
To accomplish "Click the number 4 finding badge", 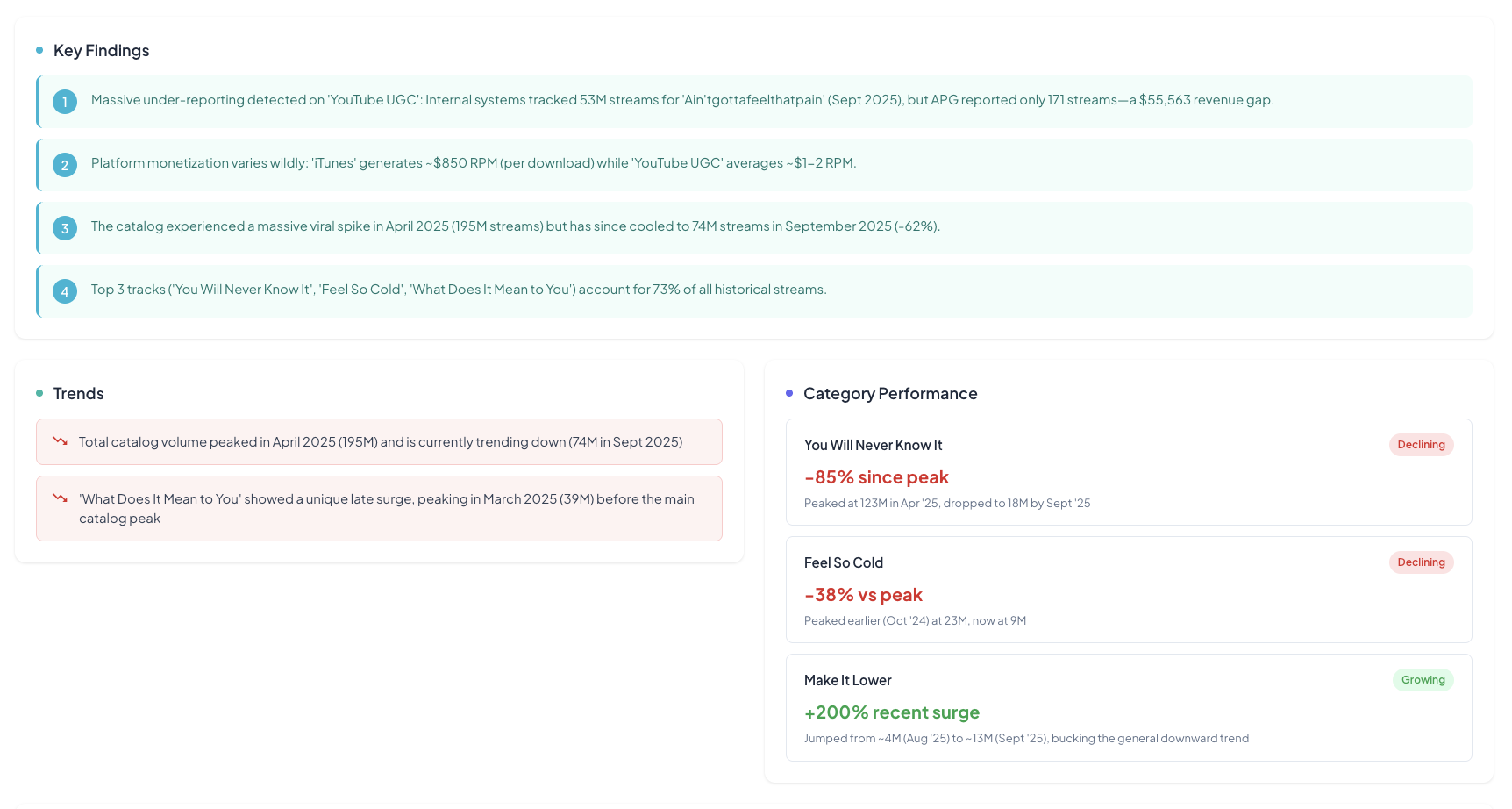I will (x=65, y=291).
